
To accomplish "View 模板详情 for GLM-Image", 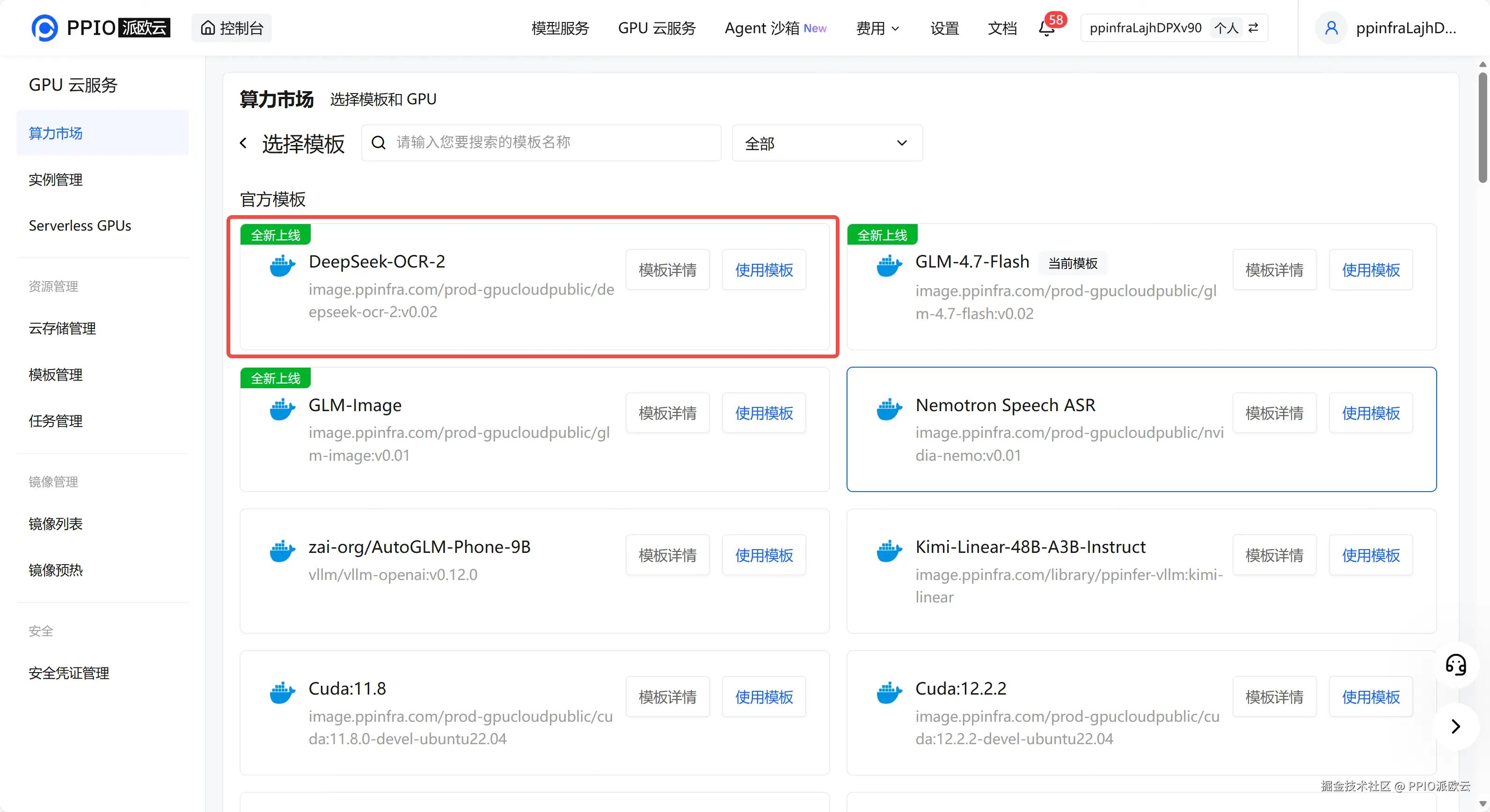I will 667,413.
